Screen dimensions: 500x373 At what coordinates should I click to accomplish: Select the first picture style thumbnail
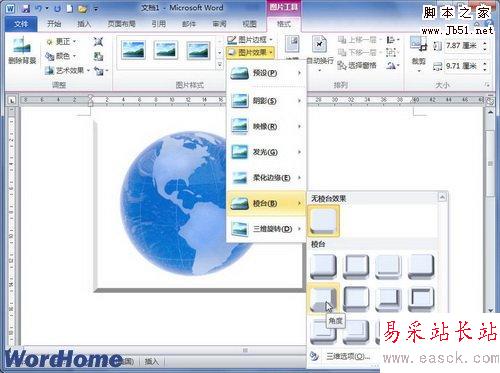point(134,50)
